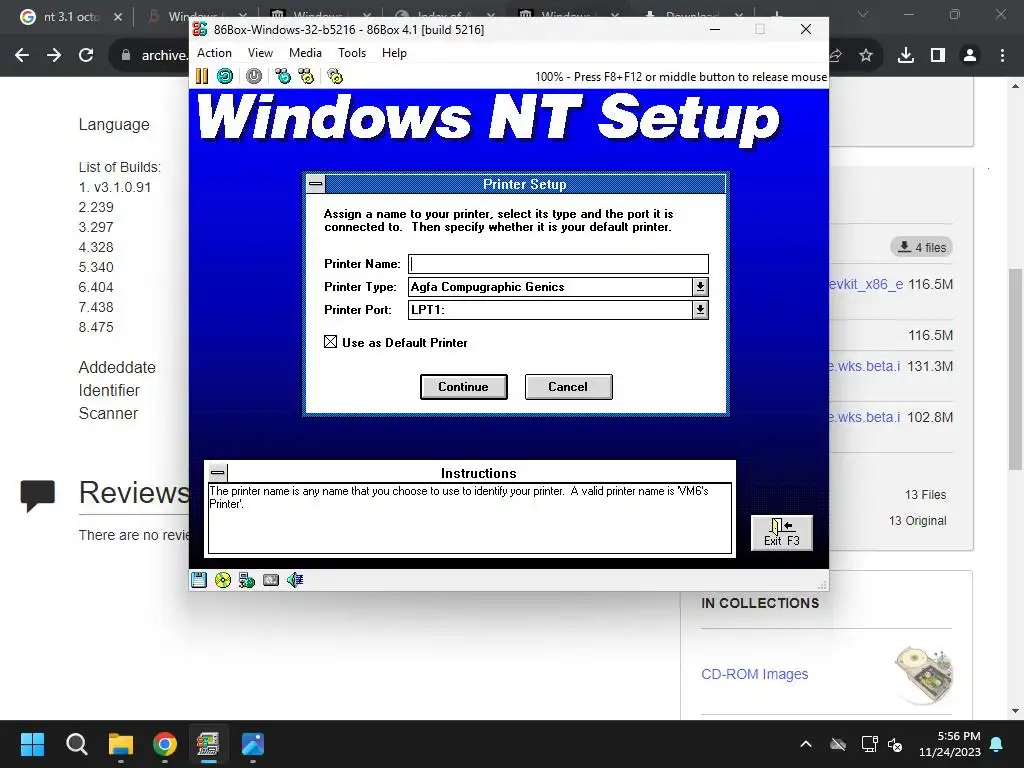Image resolution: width=1024 pixels, height=768 pixels.
Task: Click the Continue button
Action: (x=464, y=387)
